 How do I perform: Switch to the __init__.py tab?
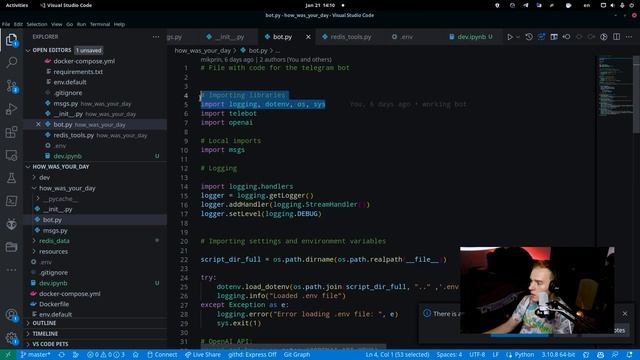click(x=230, y=37)
